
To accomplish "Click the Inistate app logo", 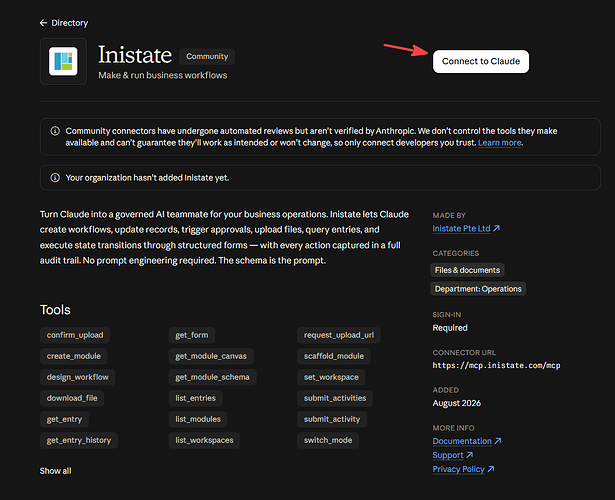I will (x=63, y=62).
